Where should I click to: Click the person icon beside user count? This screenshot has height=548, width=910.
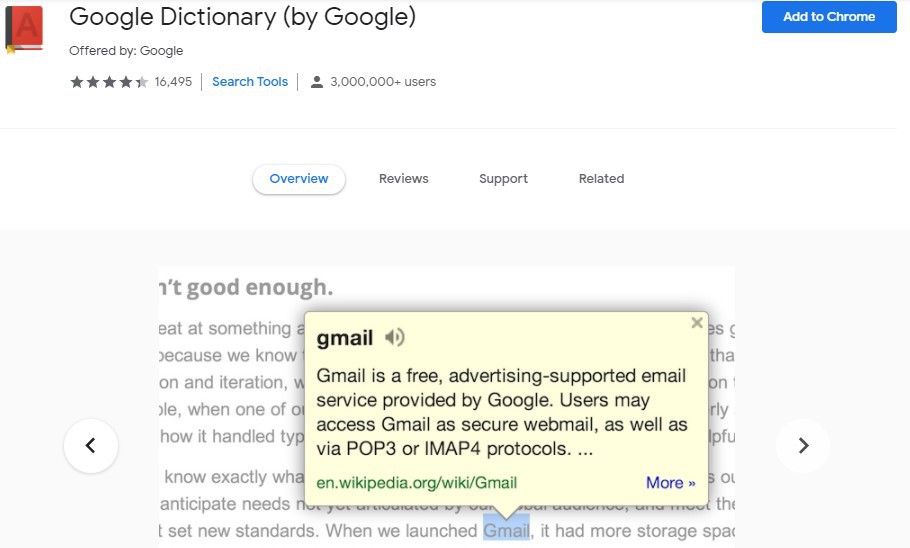317,82
